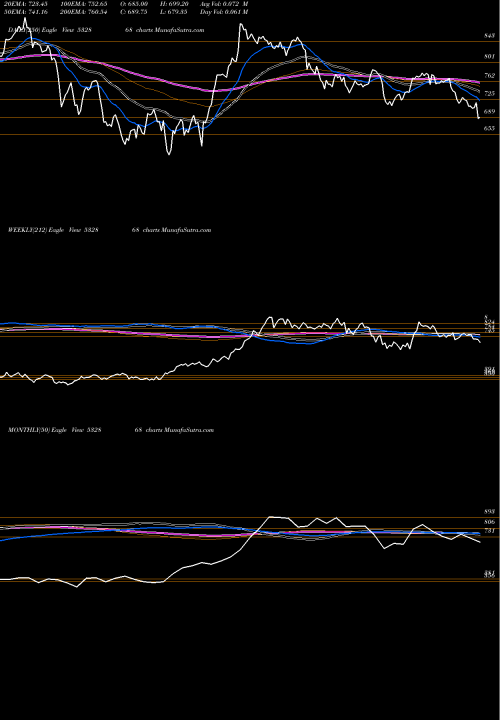Click the DAILY chart title text
This screenshot has width=500, height=720.
(x=106, y=30)
